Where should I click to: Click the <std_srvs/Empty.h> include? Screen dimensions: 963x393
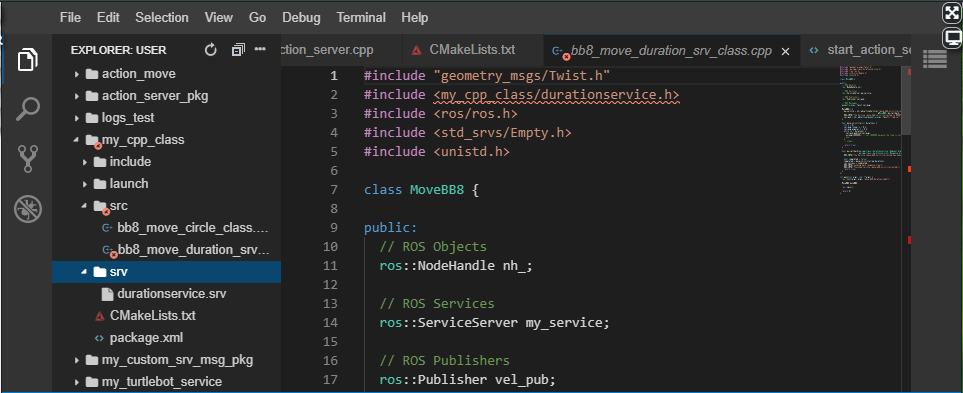pyautogui.click(x=502, y=133)
